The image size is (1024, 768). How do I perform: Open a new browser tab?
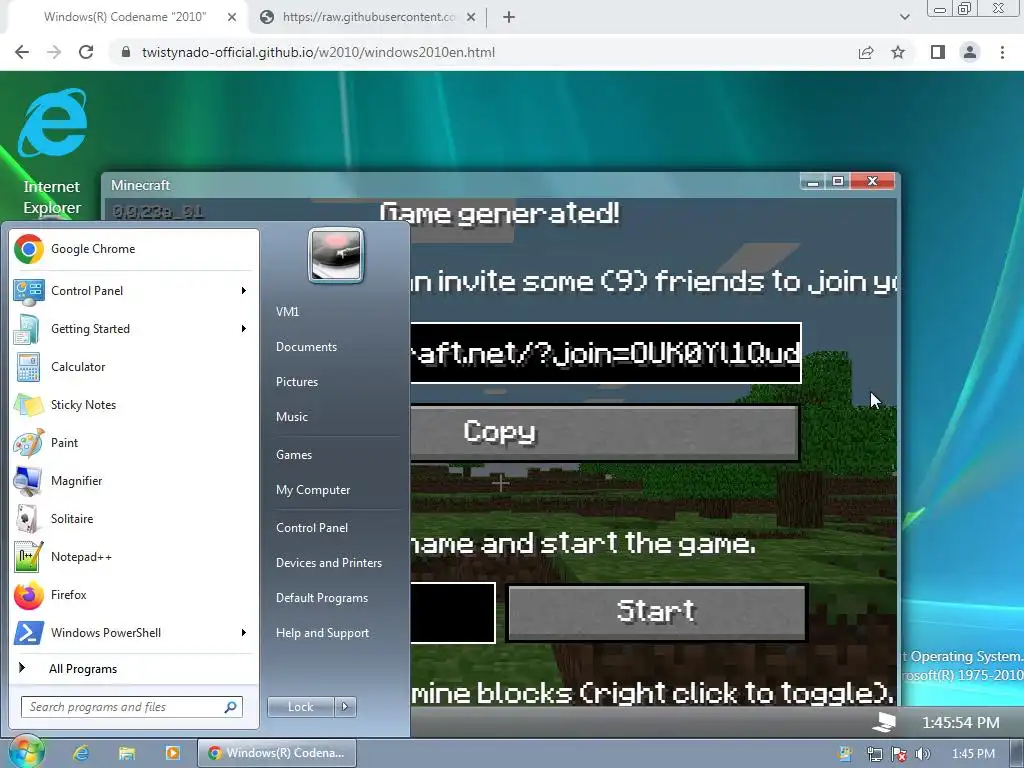pos(509,17)
